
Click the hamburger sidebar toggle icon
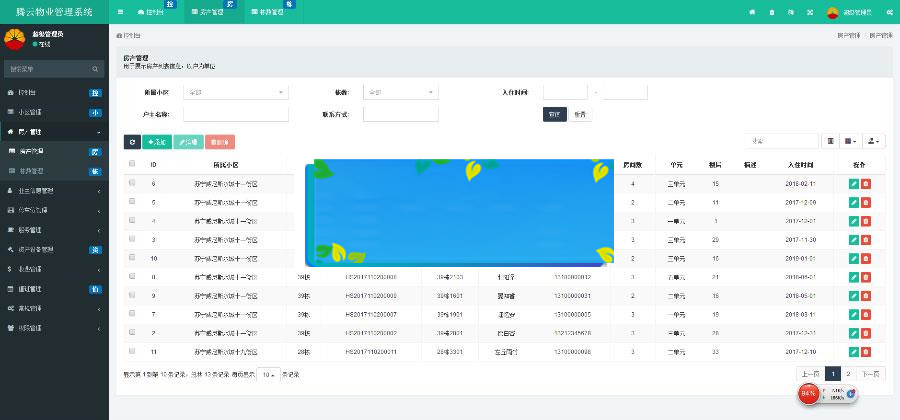(x=121, y=12)
